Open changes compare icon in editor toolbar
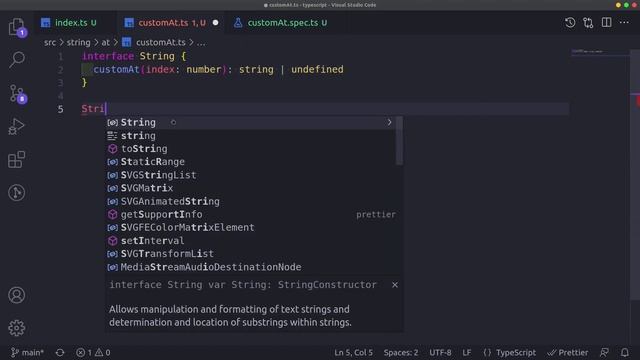The image size is (640, 360). coord(588,22)
